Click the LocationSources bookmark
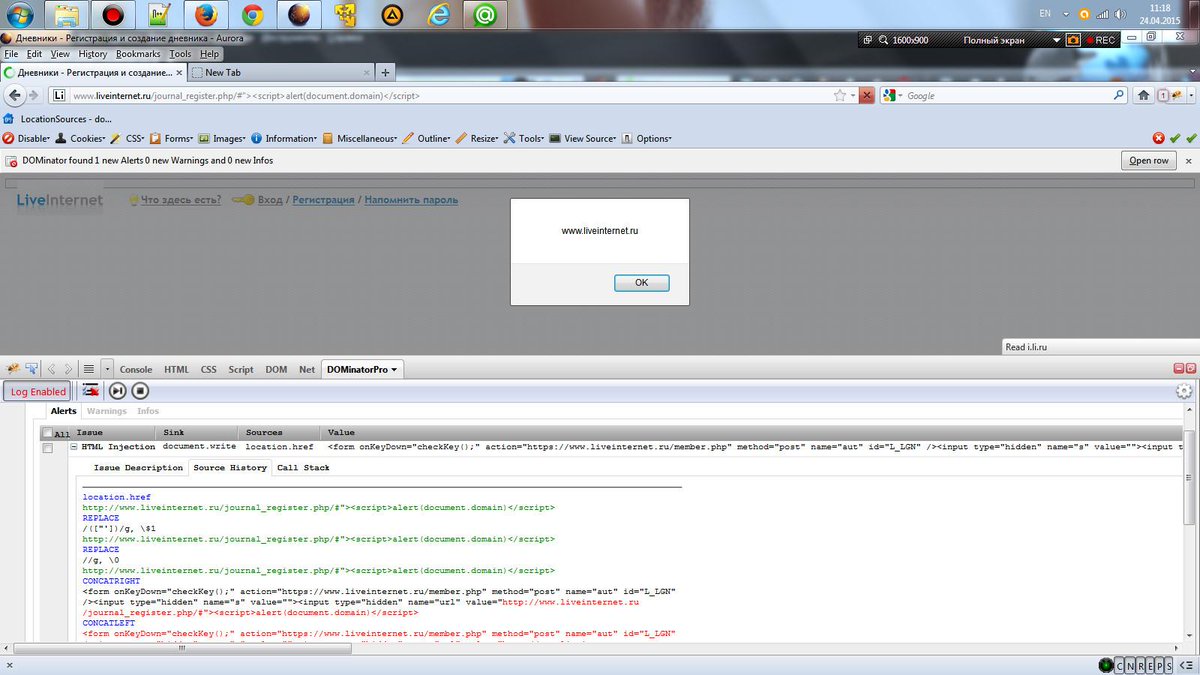 pos(58,118)
